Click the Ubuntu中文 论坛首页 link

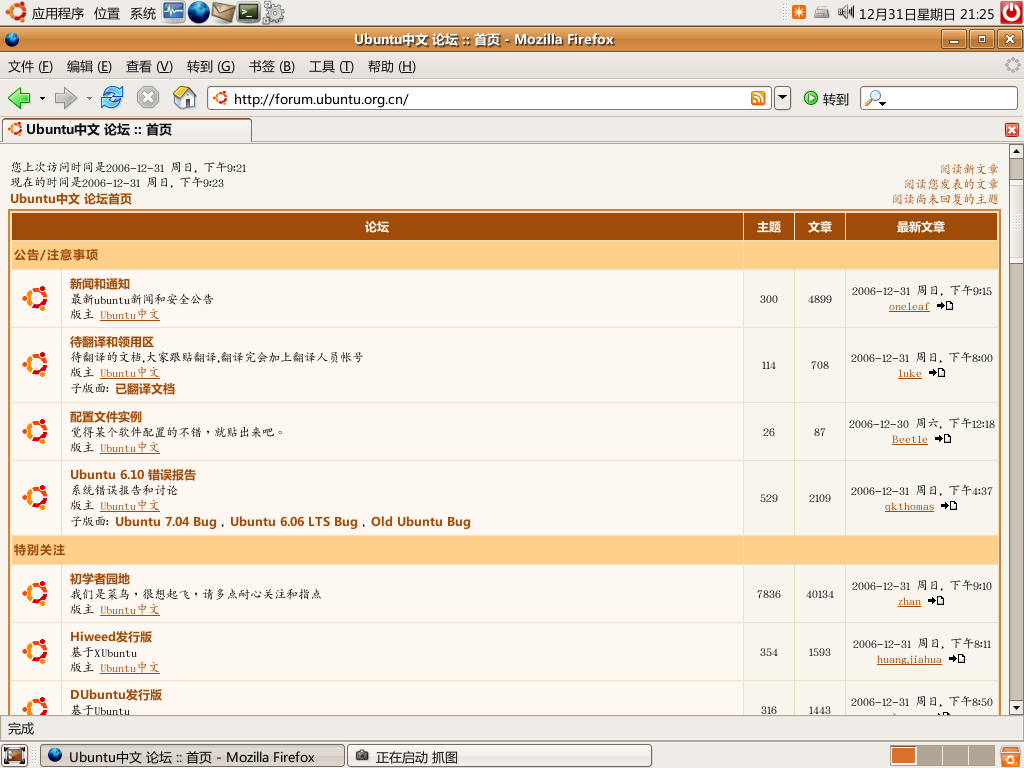click(x=71, y=199)
